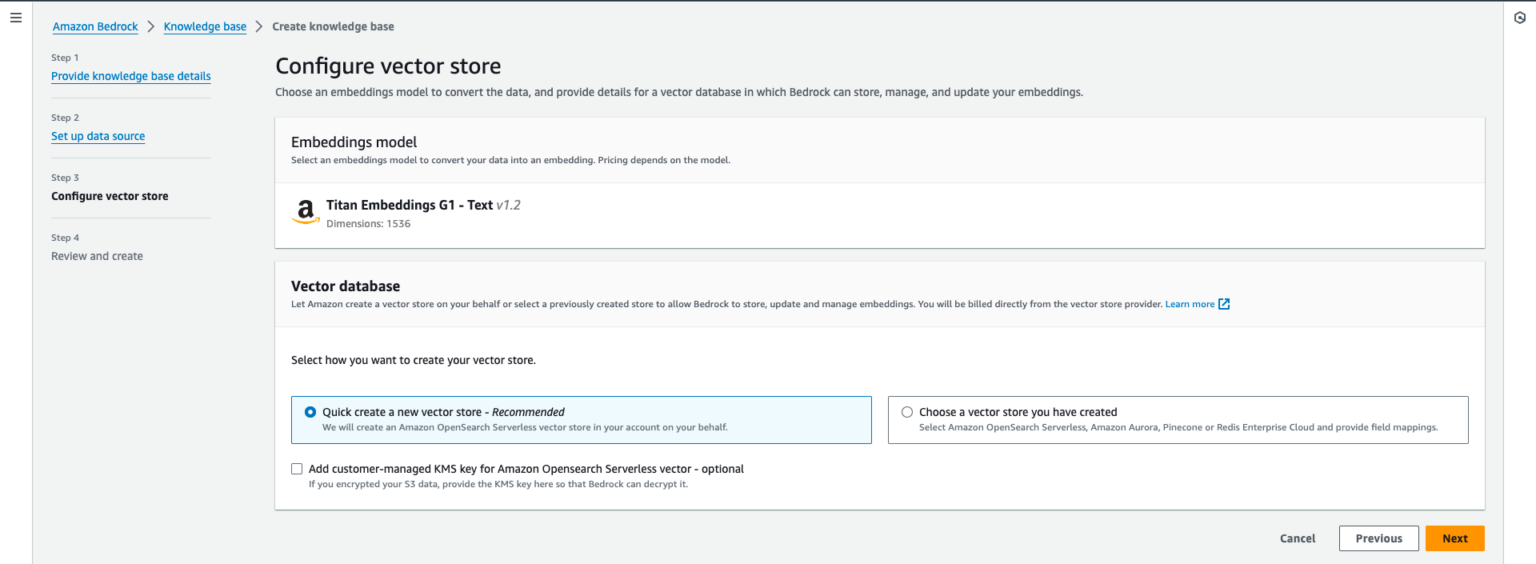Viewport: 1536px width, 564px height.
Task: Click the breadcrumb chevron after Amazon Bedrock
Action: tap(151, 27)
